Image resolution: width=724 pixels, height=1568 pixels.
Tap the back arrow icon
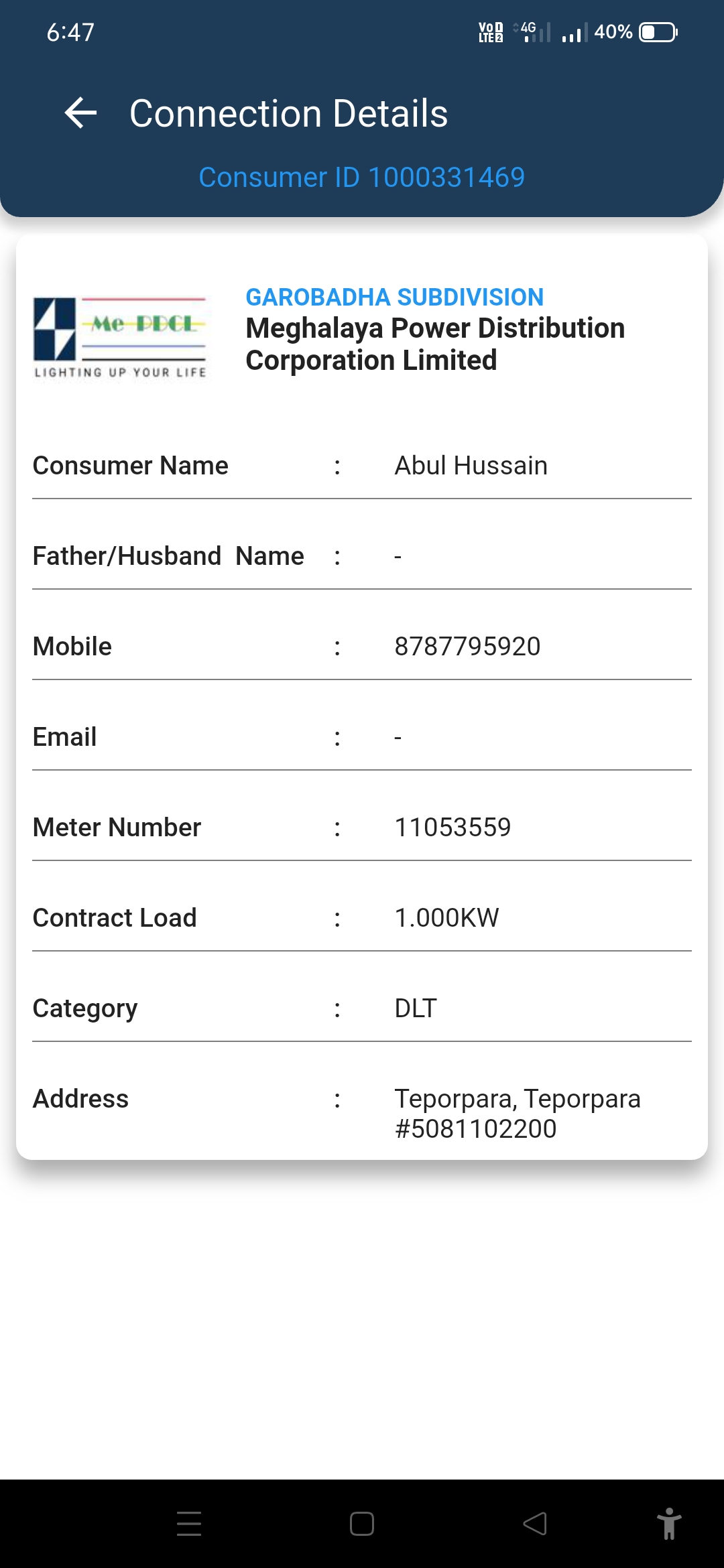[x=80, y=113]
